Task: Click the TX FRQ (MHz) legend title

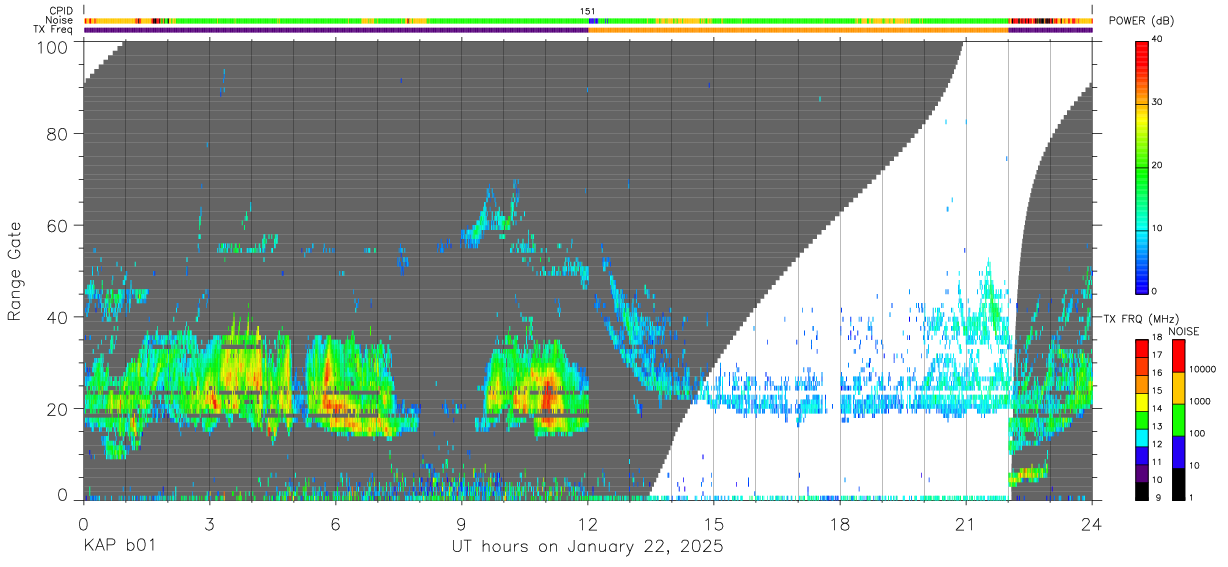Action: [1141, 318]
